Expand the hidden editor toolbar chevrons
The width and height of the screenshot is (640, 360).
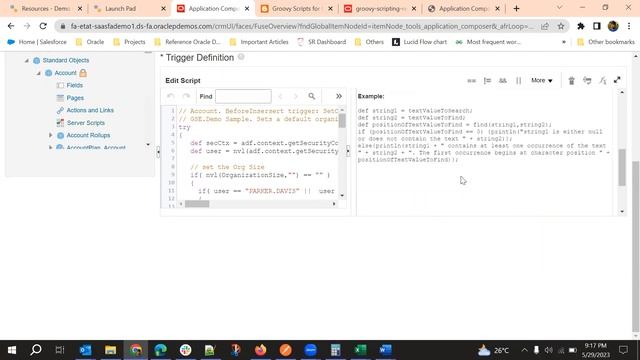tap(338, 96)
